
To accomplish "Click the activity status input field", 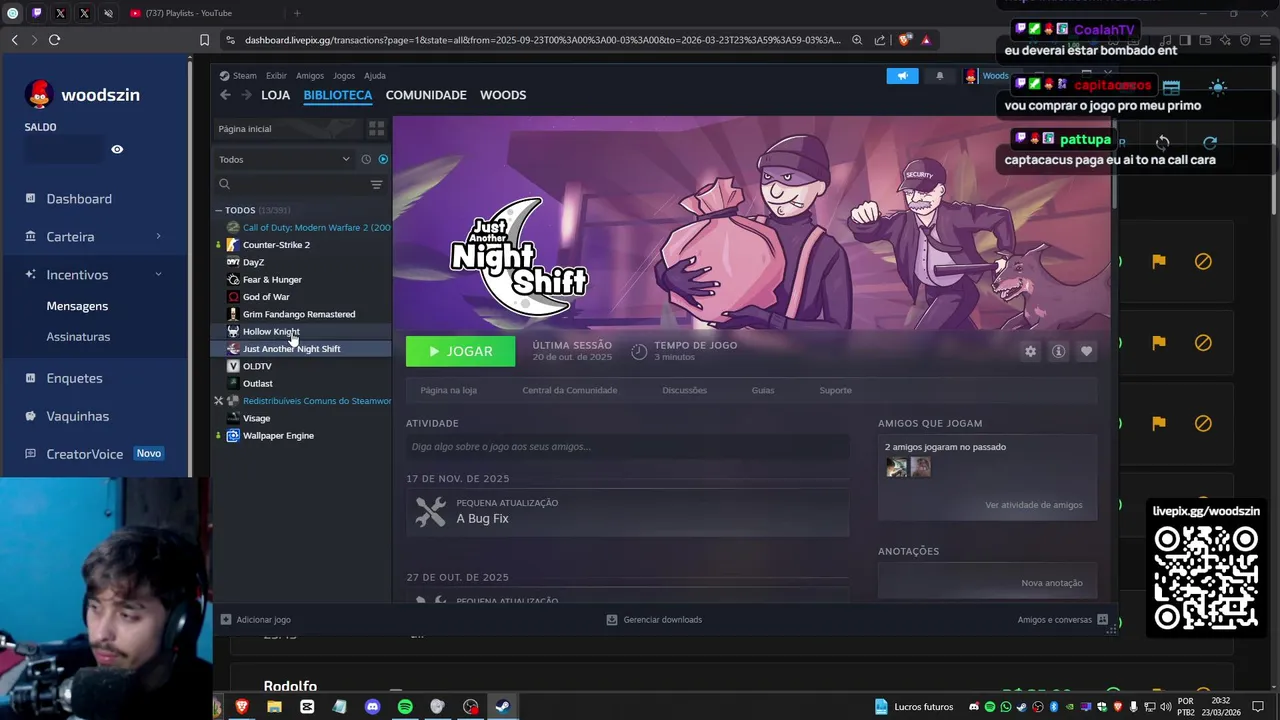I will click(627, 447).
